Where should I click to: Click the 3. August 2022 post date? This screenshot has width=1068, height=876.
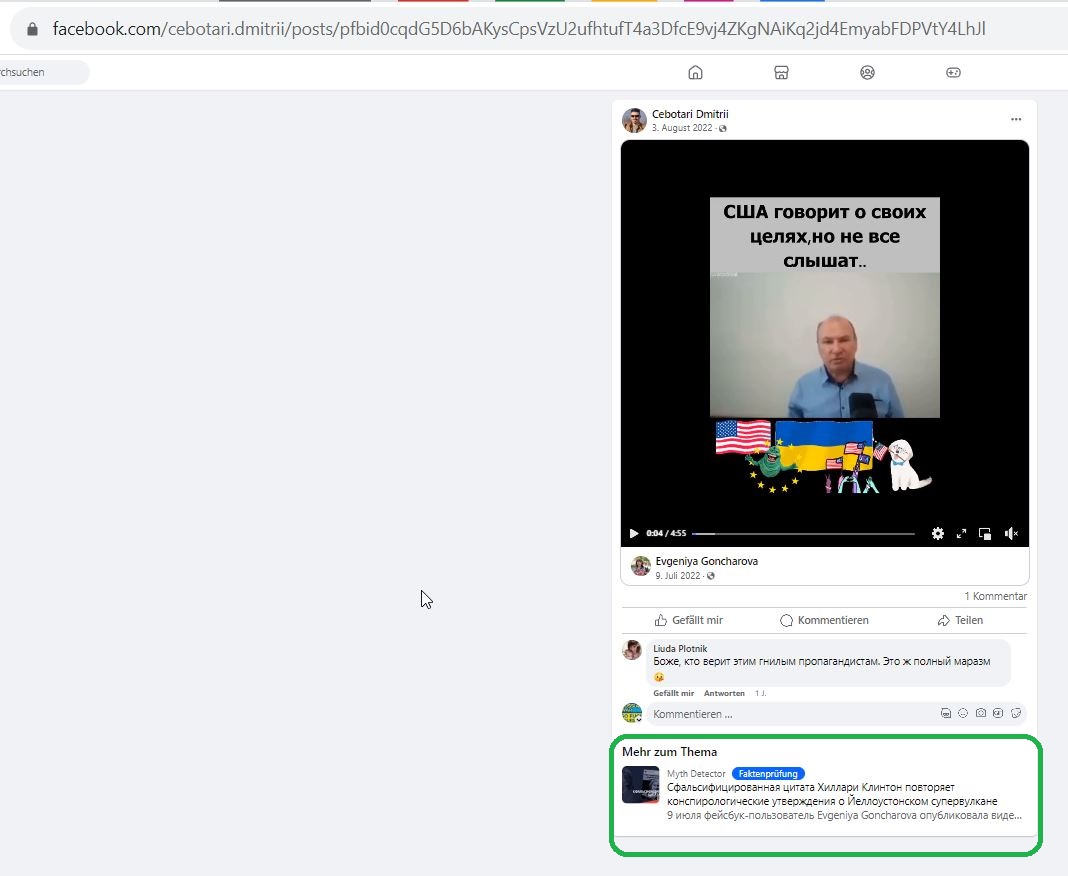(682, 128)
